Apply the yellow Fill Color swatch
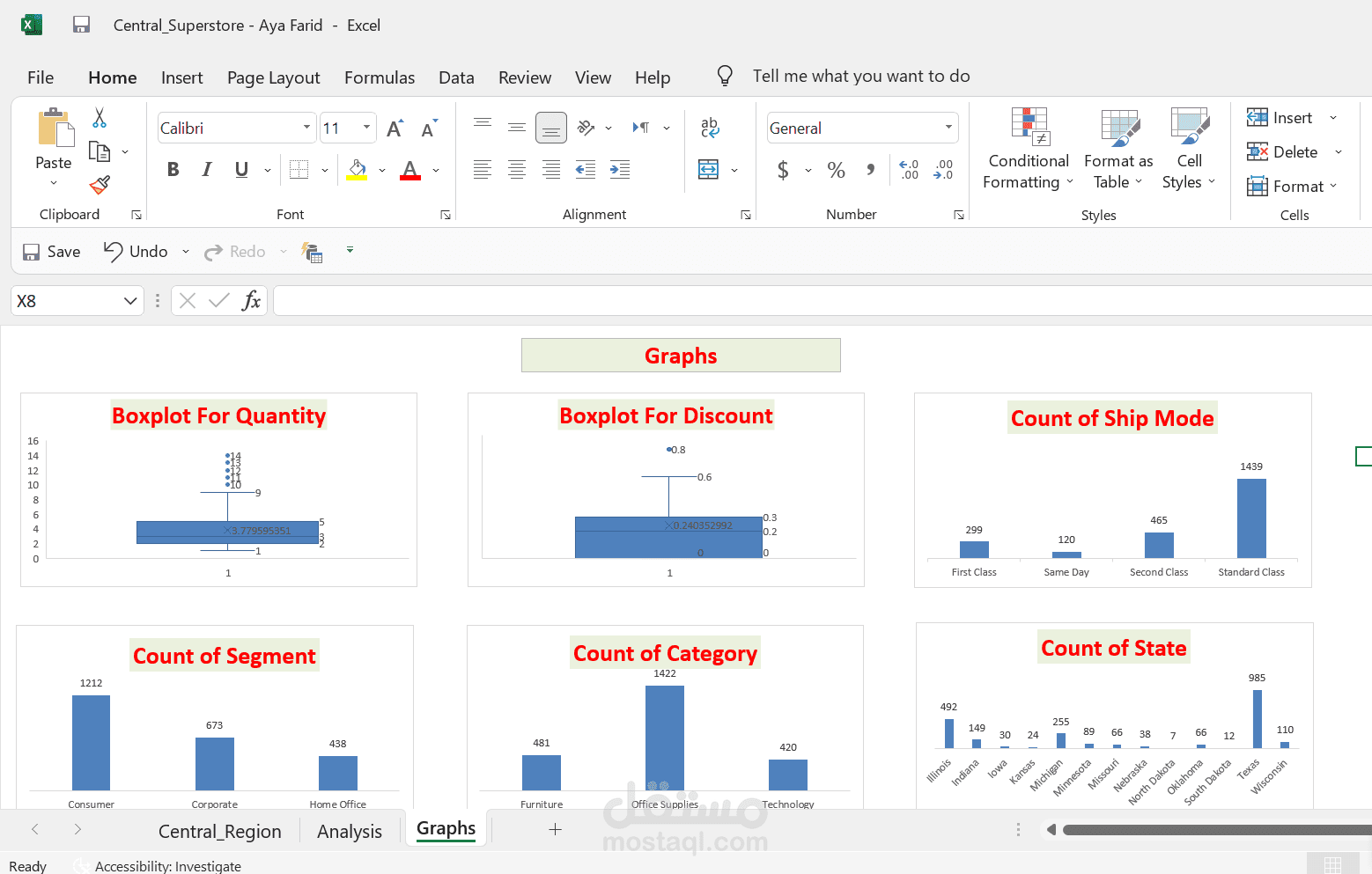 tap(357, 170)
